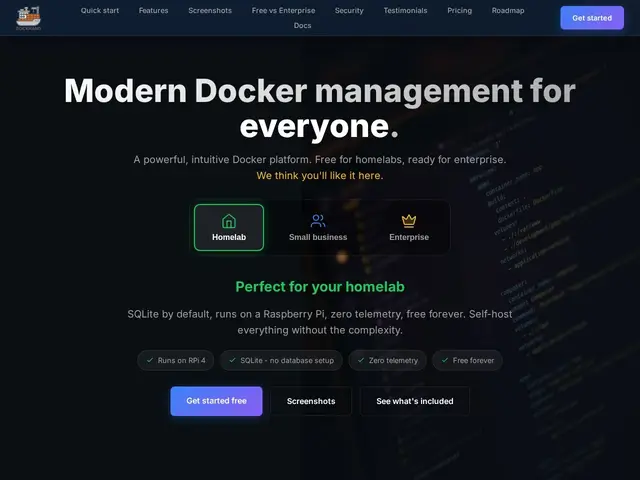Switch to the Enterprise tab
This screenshot has width=640, height=480.
click(409, 227)
